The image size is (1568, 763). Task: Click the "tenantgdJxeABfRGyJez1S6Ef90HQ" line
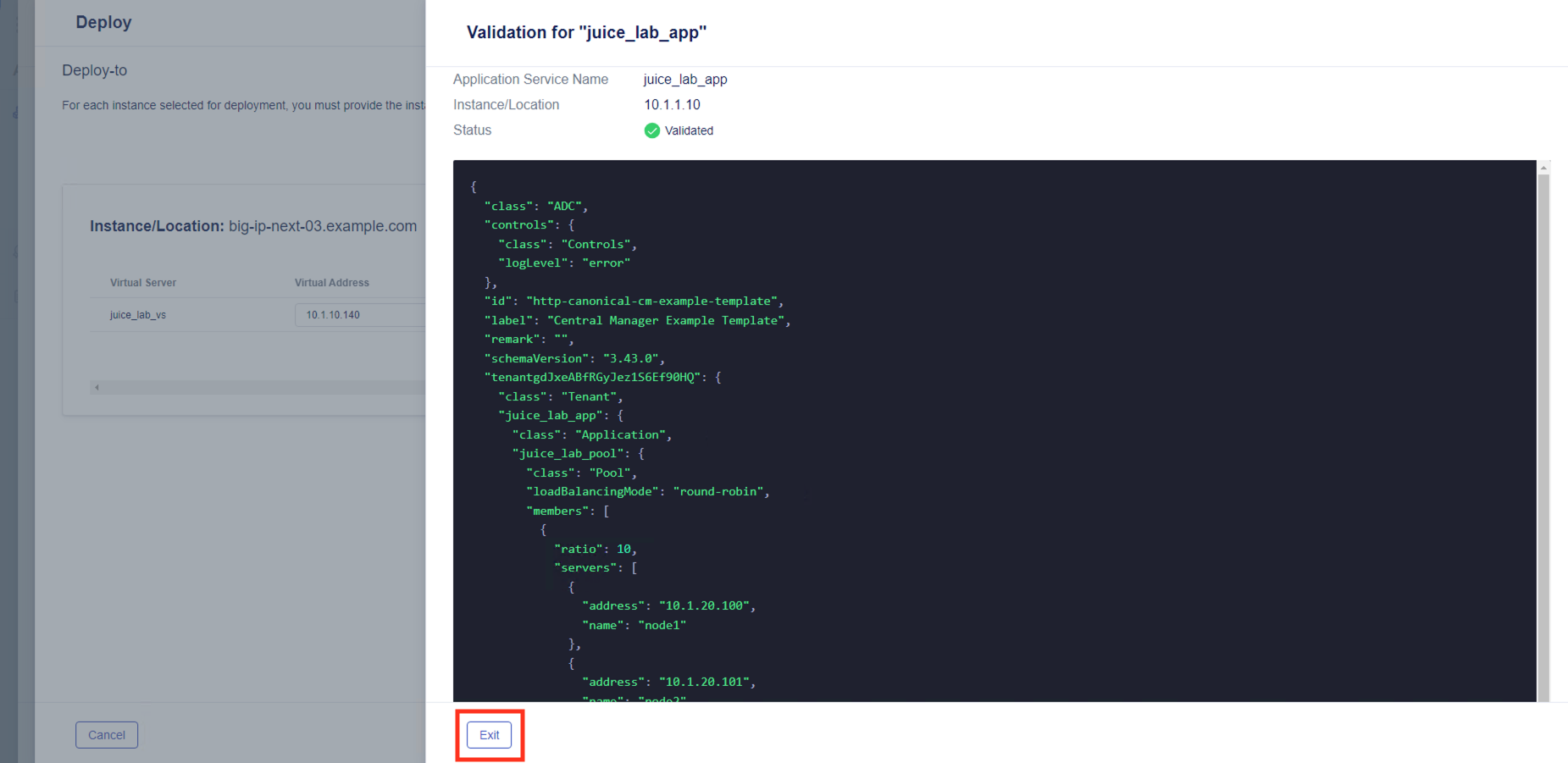click(602, 378)
